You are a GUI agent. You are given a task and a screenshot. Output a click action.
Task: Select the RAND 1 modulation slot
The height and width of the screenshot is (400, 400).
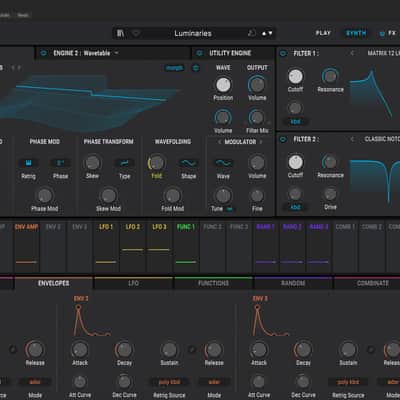click(x=266, y=246)
